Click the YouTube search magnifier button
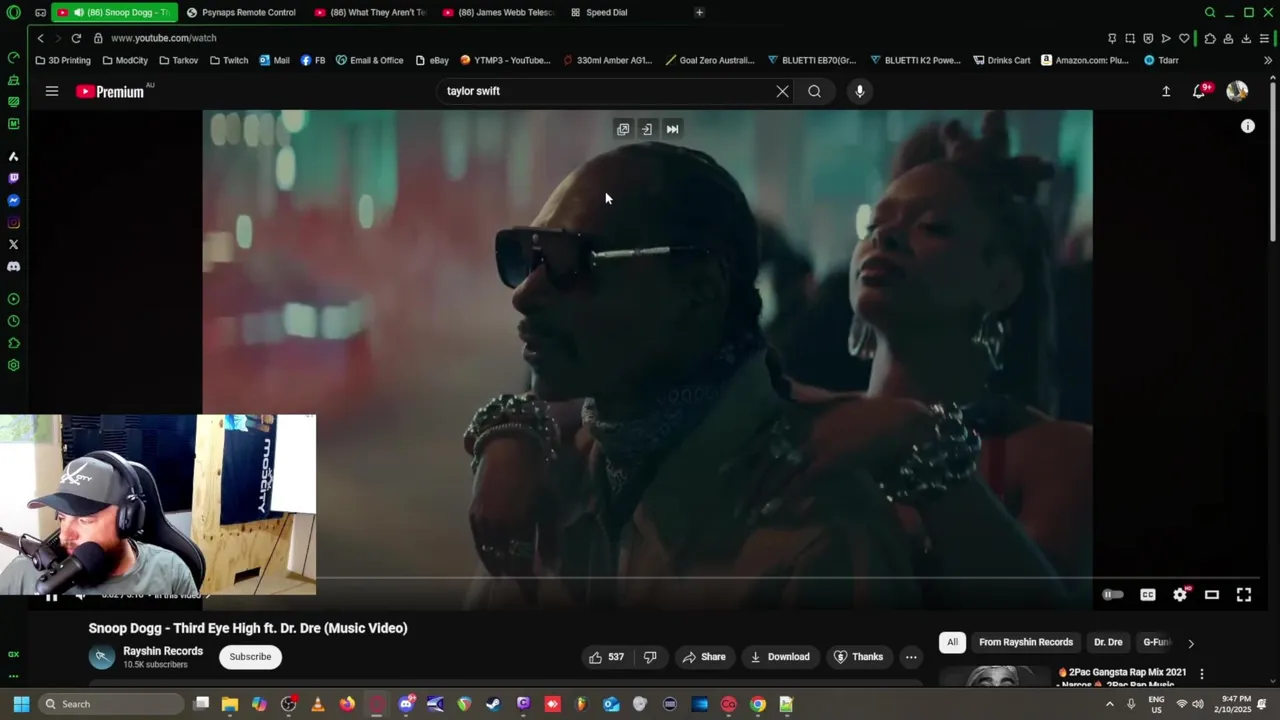The width and height of the screenshot is (1280, 720). coord(814,91)
